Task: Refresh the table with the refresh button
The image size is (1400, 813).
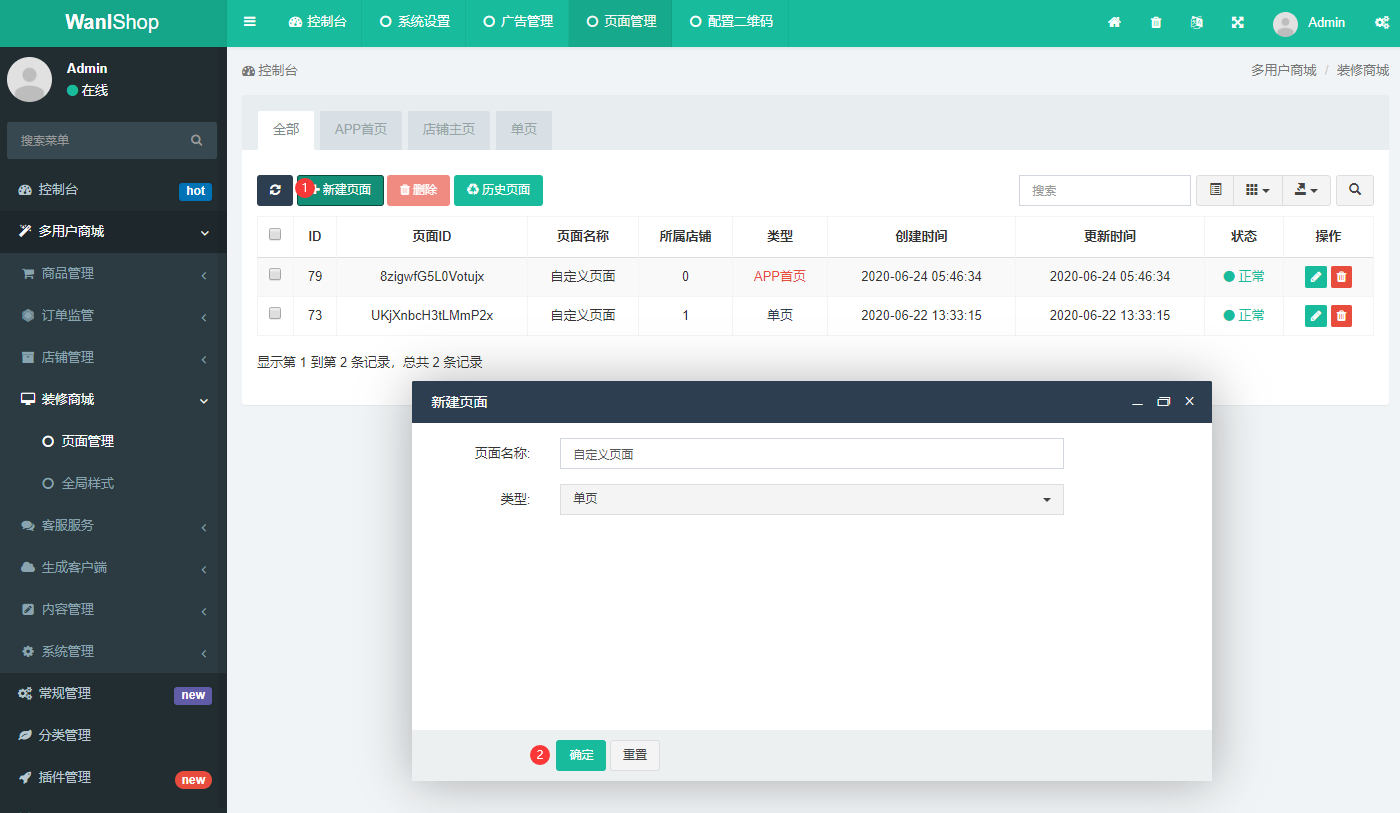Action: coord(275,190)
